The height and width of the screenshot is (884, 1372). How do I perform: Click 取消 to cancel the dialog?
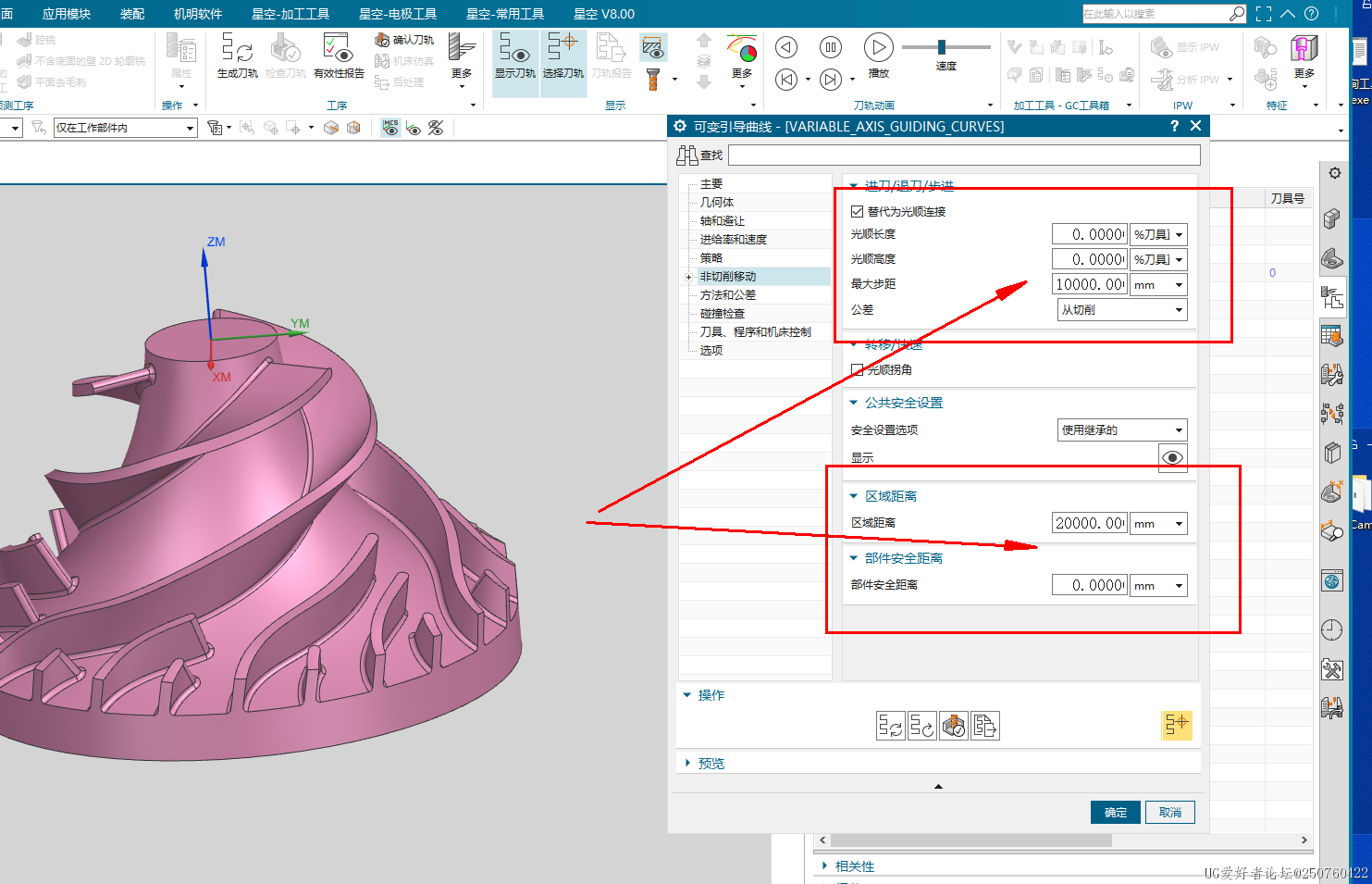[x=1170, y=813]
